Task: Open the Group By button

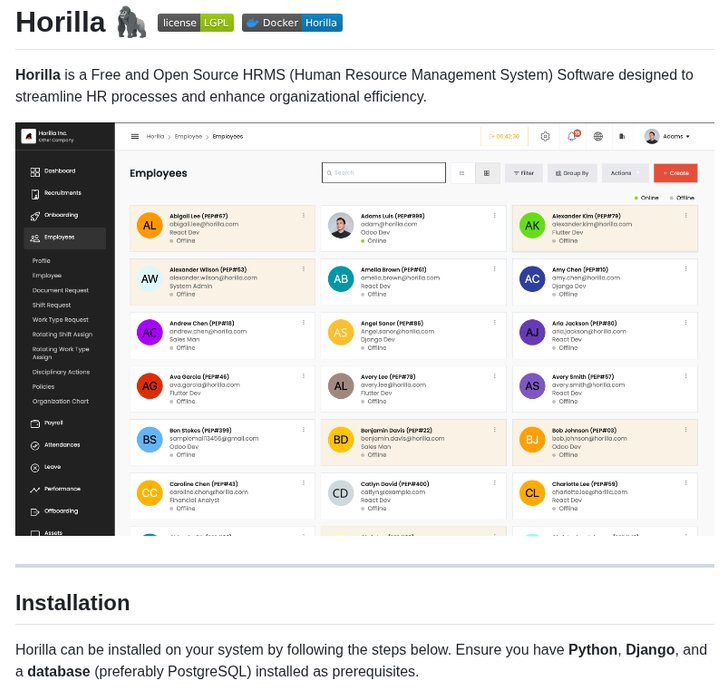Action: tap(572, 173)
